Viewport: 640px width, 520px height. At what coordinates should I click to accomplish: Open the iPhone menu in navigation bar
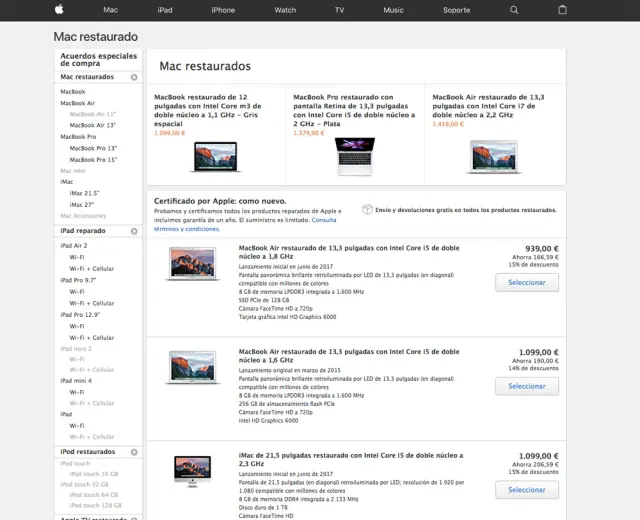pos(223,10)
